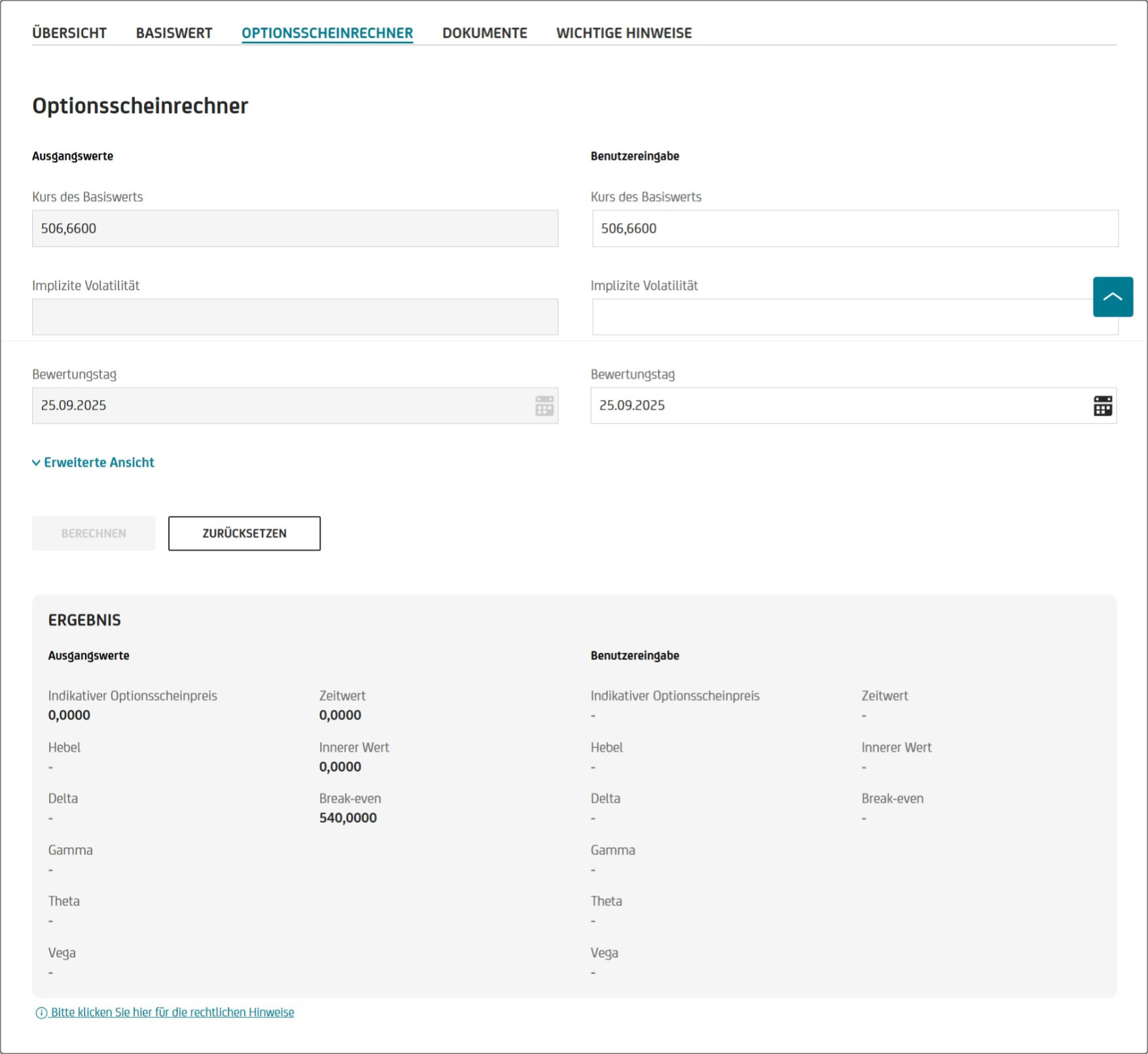
Task: Open the rechtlichen Hinweise link
Action: pyautogui.click(x=173, y=1012)
